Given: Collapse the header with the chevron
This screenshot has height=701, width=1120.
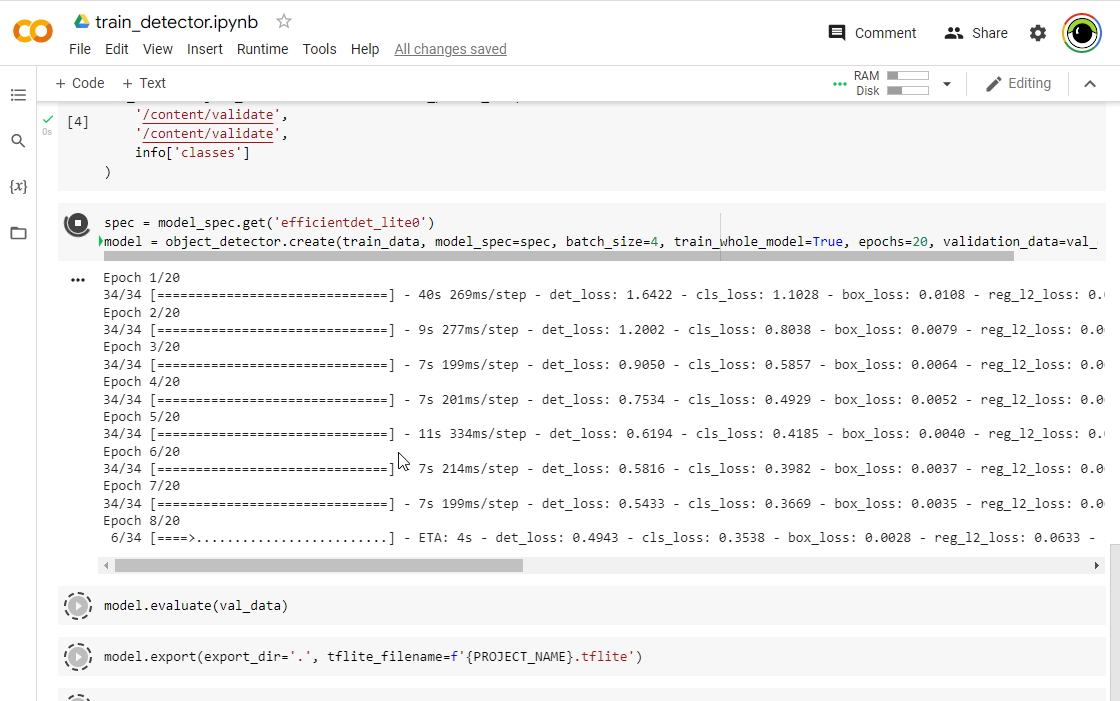Looking at the screenshot, I should coord(1090,84).
